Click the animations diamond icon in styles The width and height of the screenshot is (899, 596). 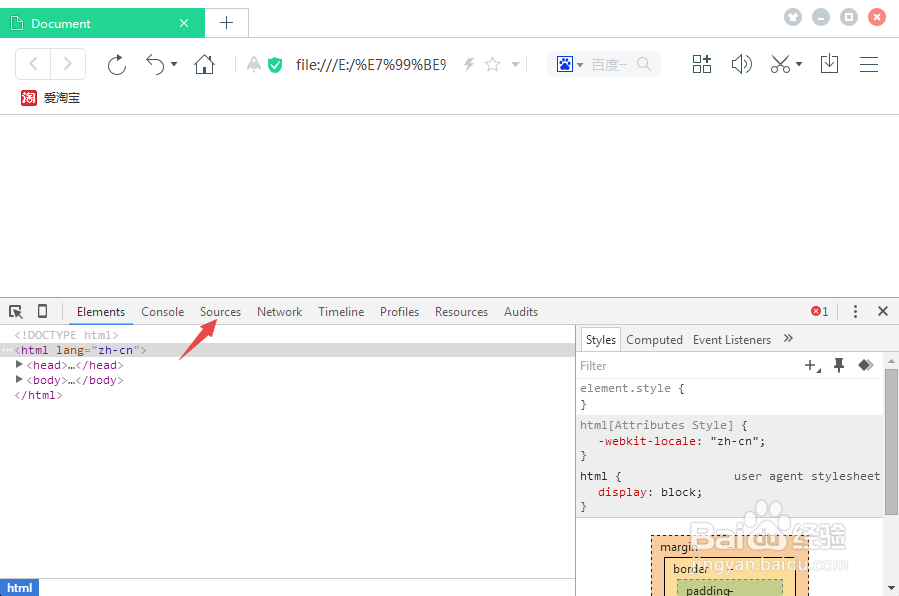865,365
